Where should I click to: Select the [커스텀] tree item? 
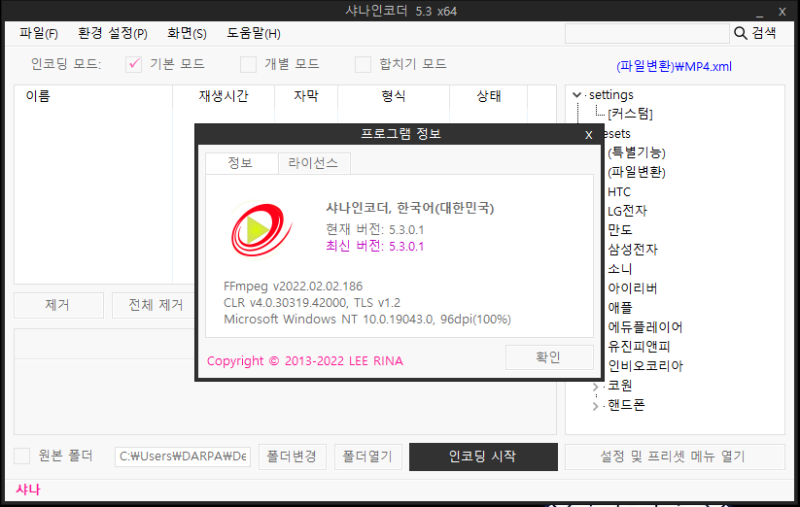click(x=630, y=114)
